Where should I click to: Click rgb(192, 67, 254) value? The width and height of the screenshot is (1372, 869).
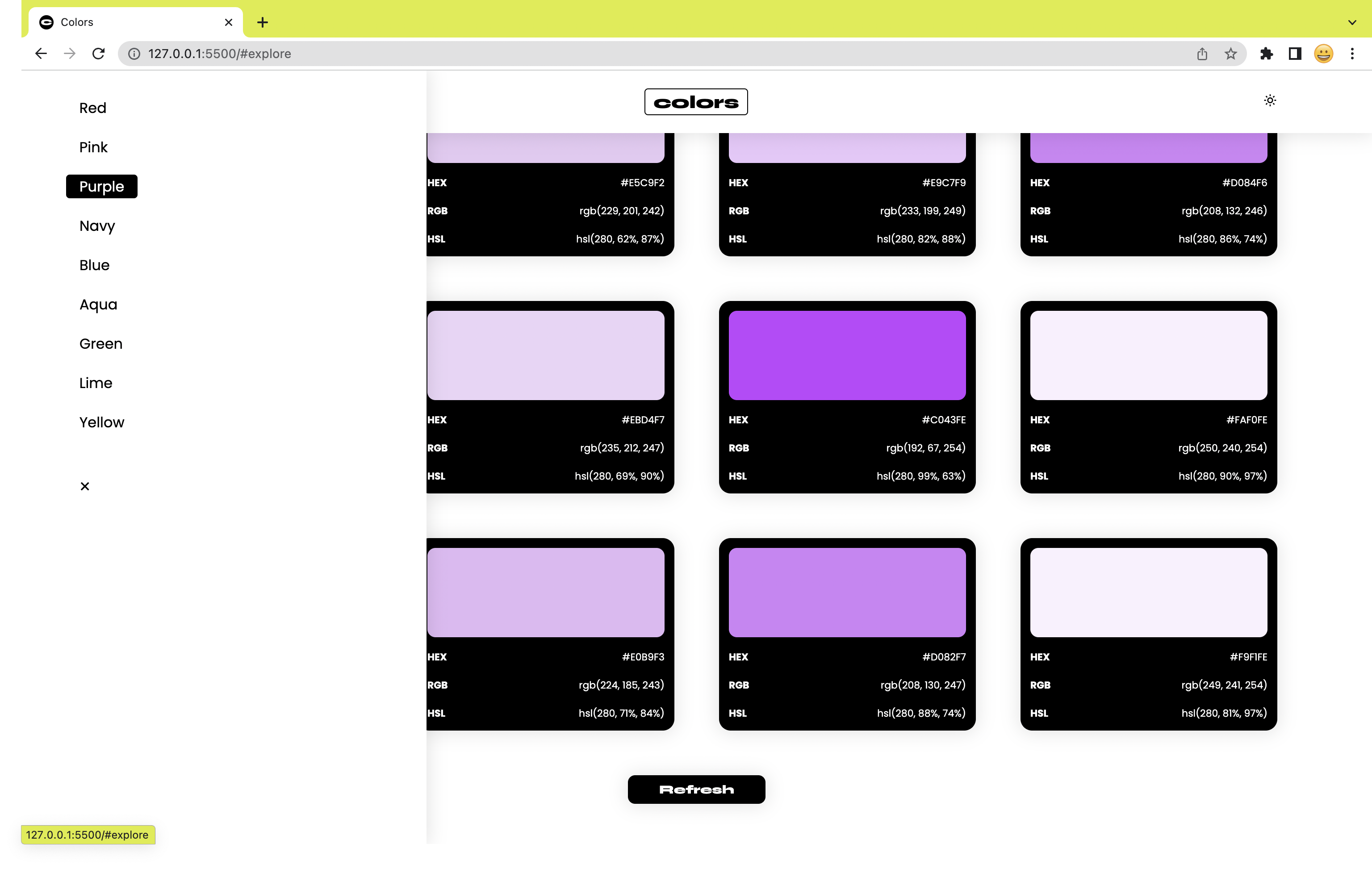pos(925,448)
